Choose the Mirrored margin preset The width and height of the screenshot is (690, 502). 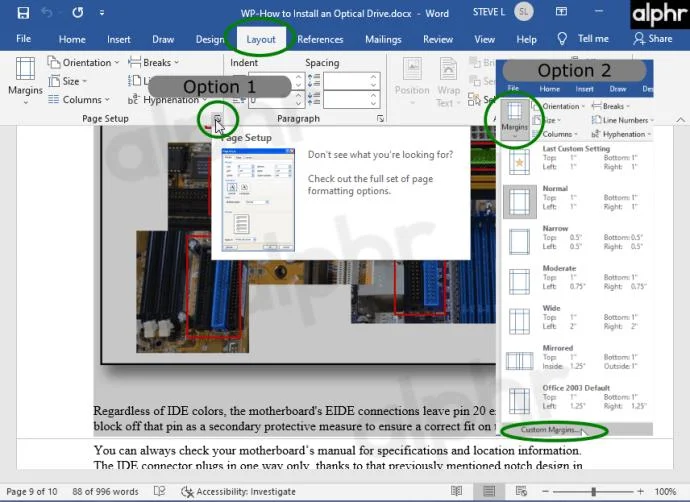pos(576,361)
